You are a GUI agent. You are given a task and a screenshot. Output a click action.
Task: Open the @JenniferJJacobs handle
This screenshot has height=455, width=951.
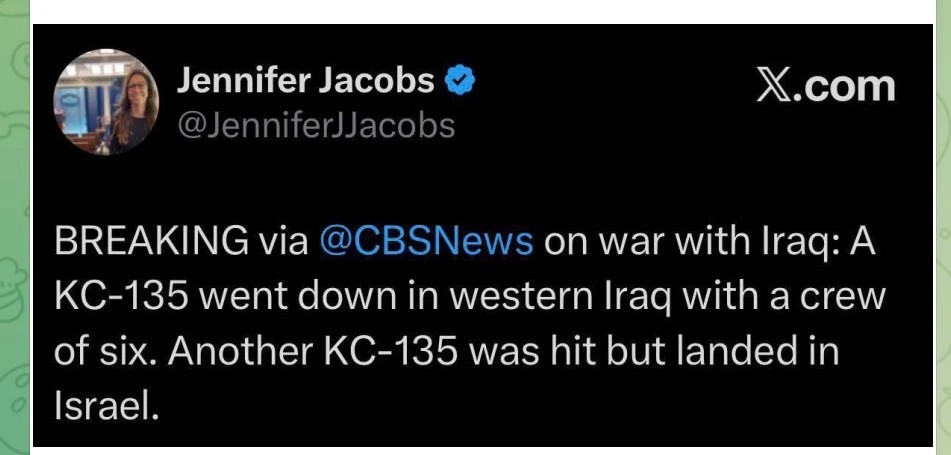(315, 125)
